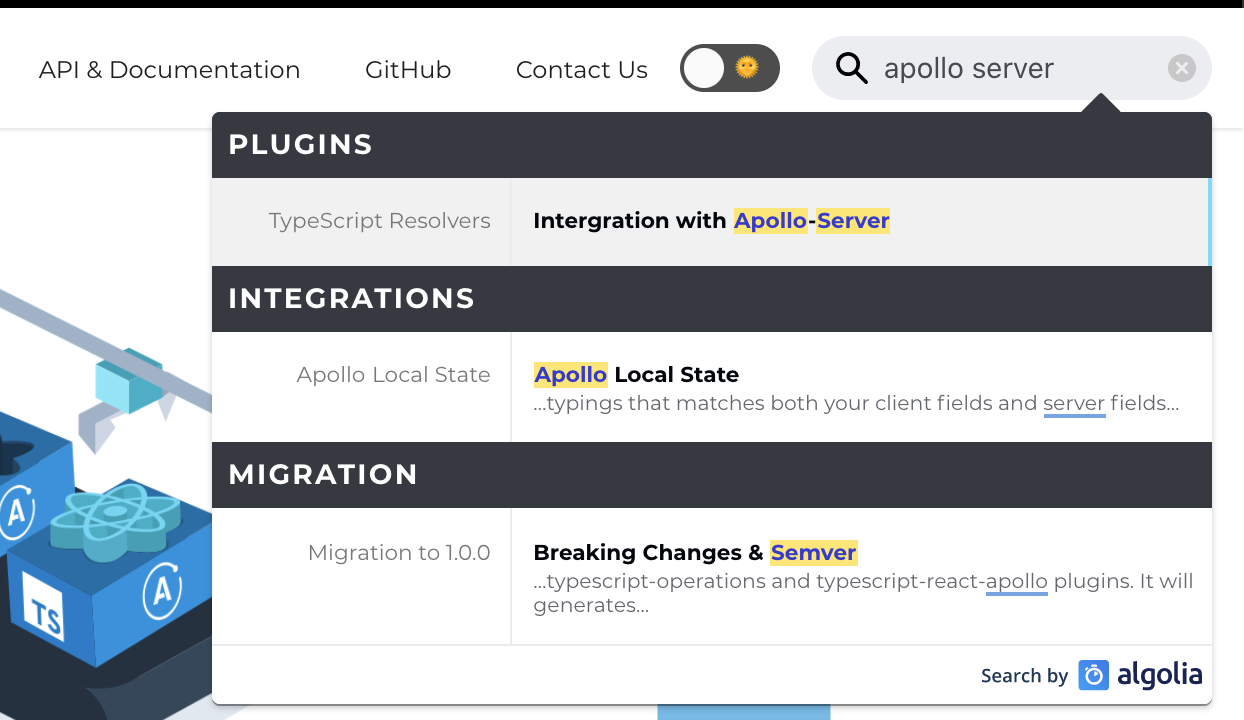Open 'Intergration with Apollo-Server' result
1244x720 pixels.
coord(710,221)
